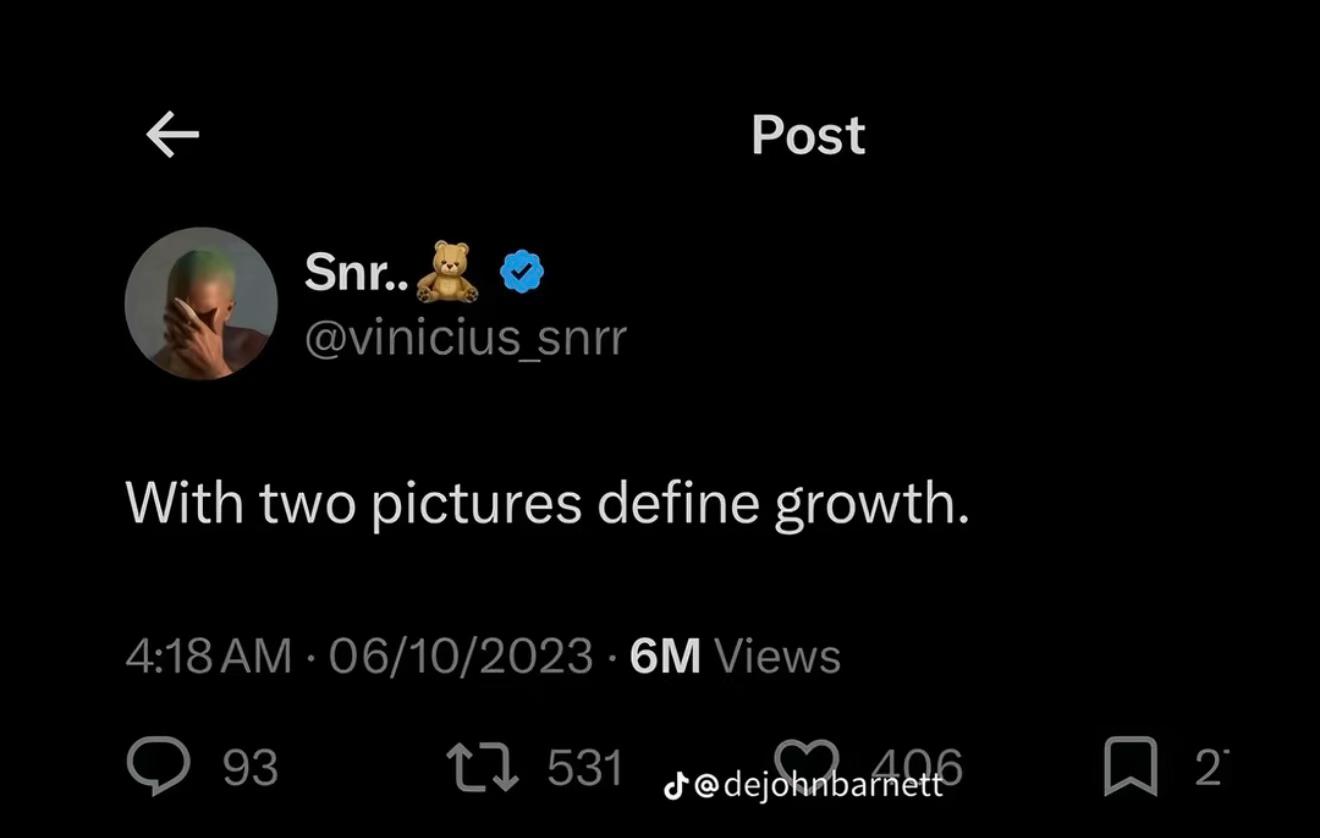Tap the repost arrows icon
The width and height of the screenshot is (1320, 838).
(x=482, y=767)
